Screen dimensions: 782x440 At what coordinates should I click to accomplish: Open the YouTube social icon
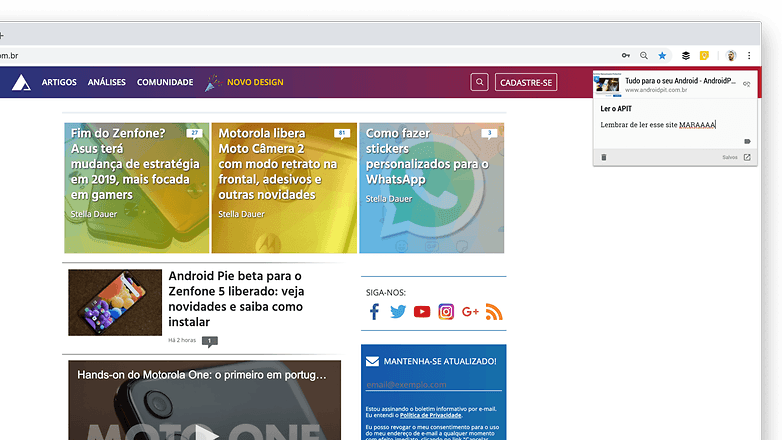pyautogui.click(x=422, y=312)
